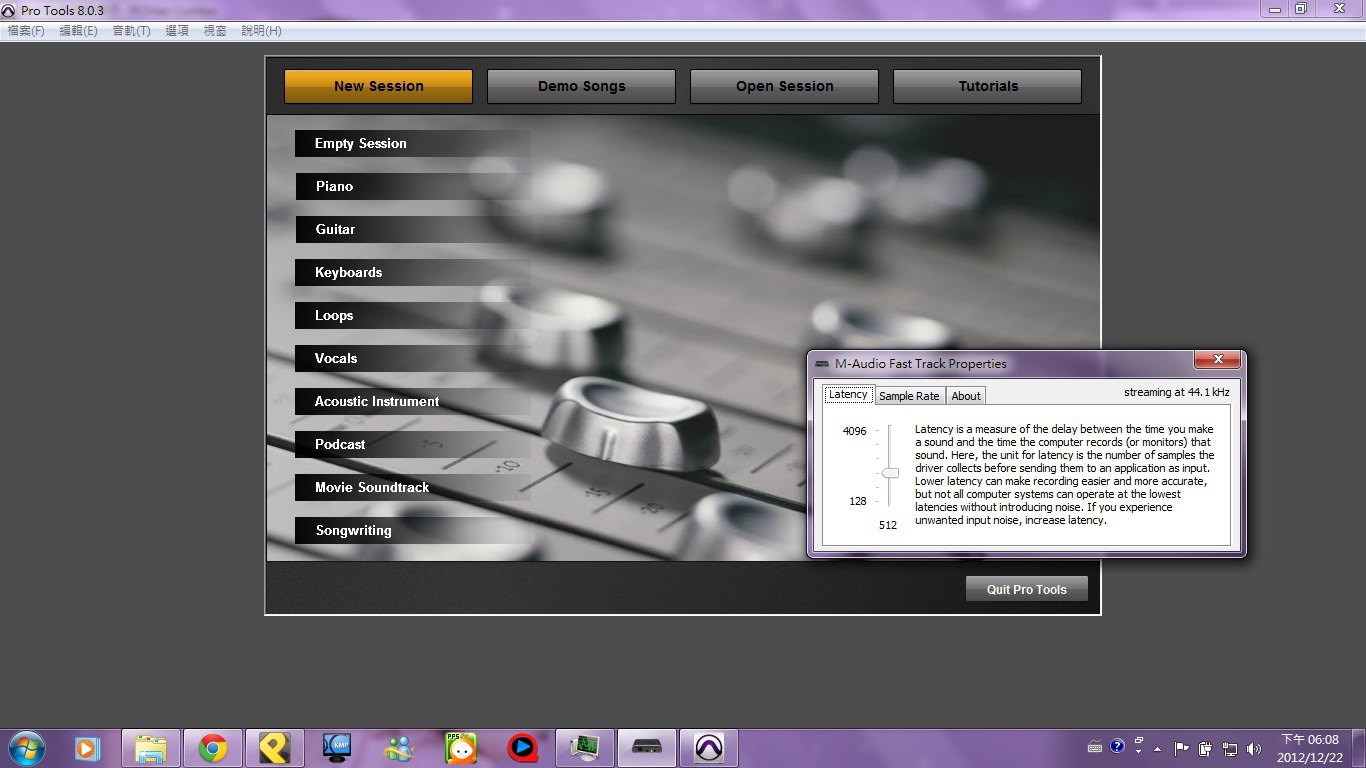Open KMPlayer from the taskbar
The image size is (1366, 768).
(337, 748)
